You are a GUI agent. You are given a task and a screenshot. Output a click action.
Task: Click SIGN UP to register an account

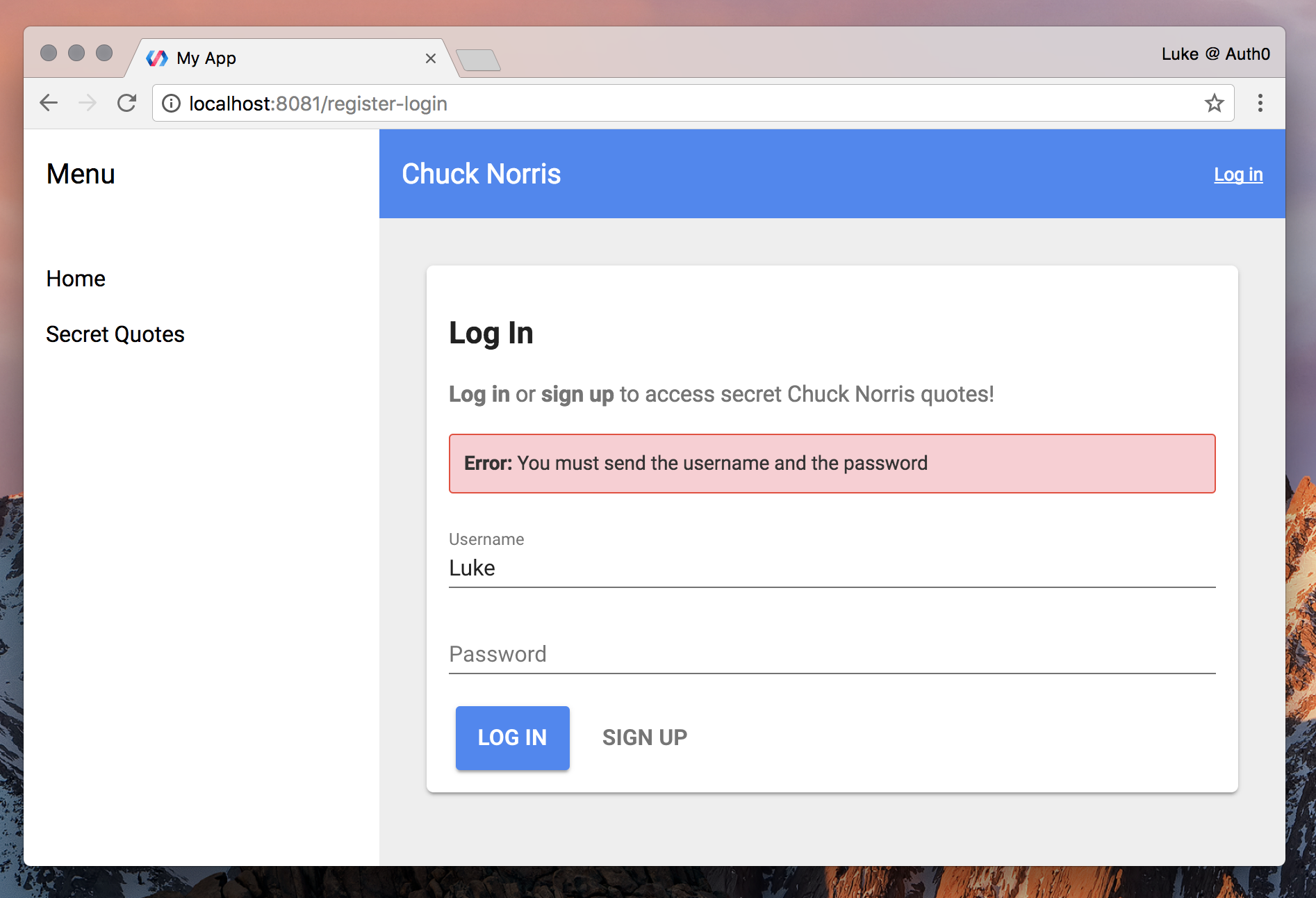click(645, 737)
